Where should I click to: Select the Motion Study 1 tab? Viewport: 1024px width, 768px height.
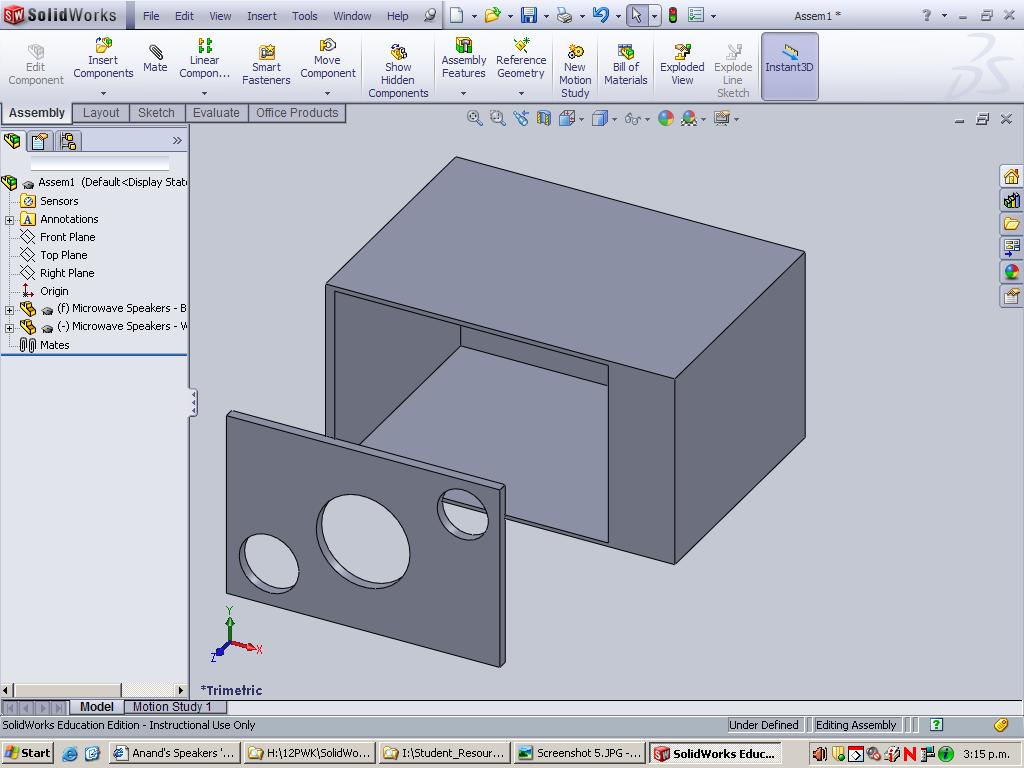[x=174, y=706]
